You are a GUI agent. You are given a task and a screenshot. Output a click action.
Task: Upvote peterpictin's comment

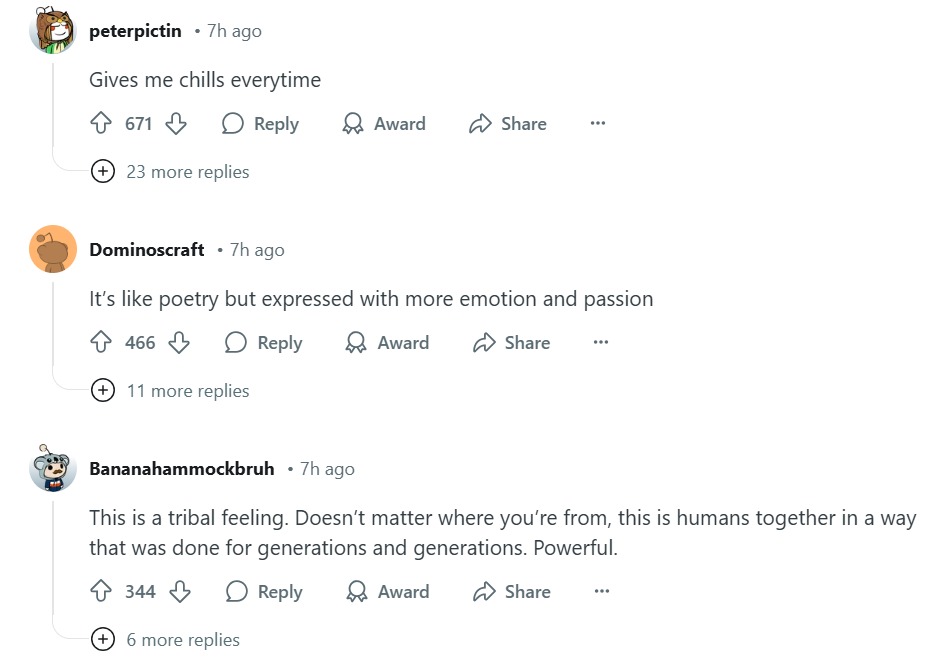point(100,124)
